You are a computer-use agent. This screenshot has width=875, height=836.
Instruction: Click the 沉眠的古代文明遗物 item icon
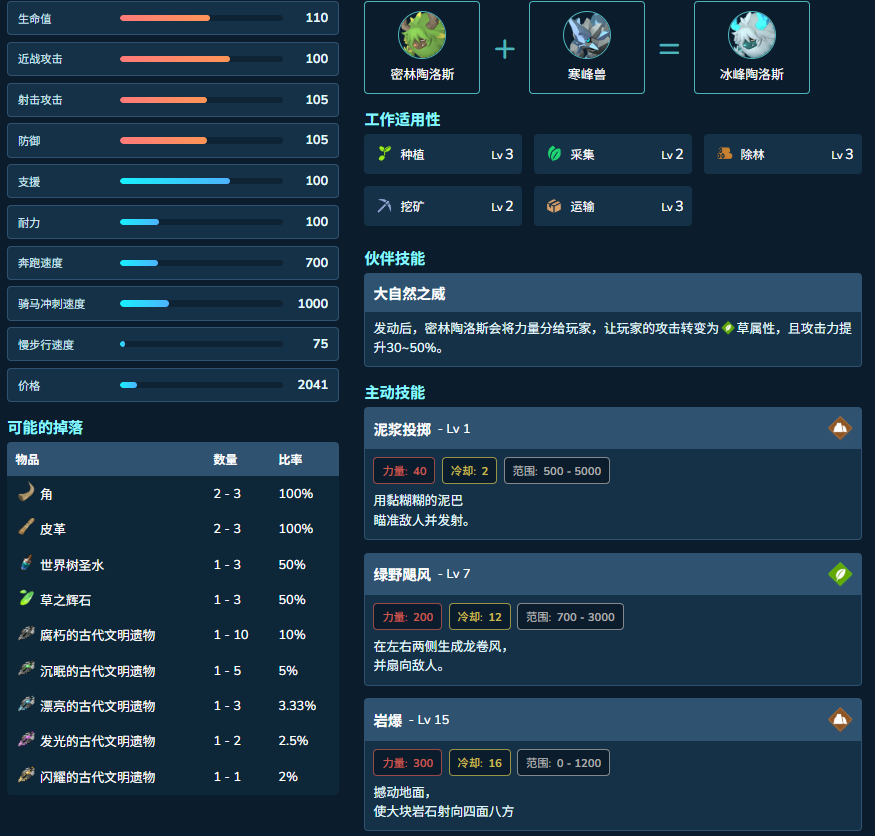26,669
